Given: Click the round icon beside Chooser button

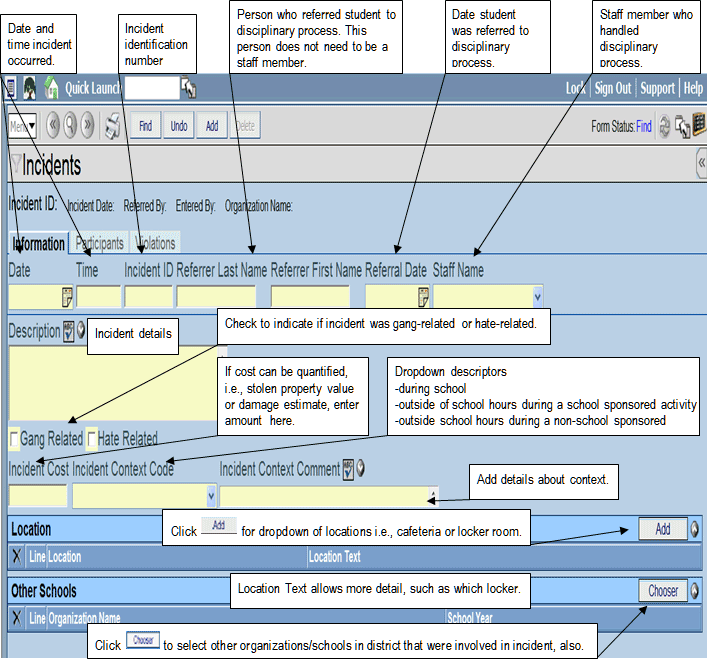Looking at the screenshot, I should tap(694, 591).
